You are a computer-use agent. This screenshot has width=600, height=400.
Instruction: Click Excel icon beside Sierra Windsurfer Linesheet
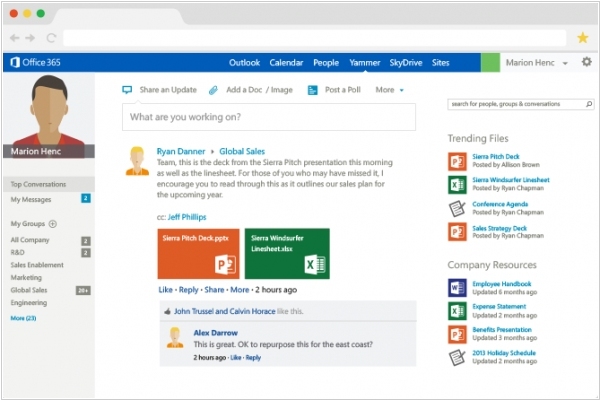click(x=457, y=184)
